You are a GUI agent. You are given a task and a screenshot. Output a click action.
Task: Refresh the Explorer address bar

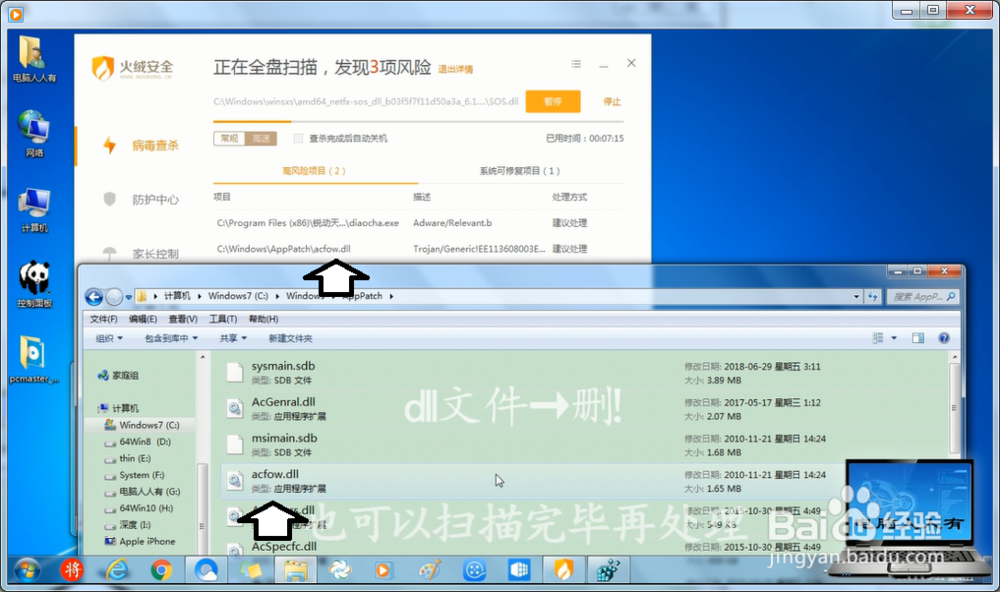tap(872, 297)
